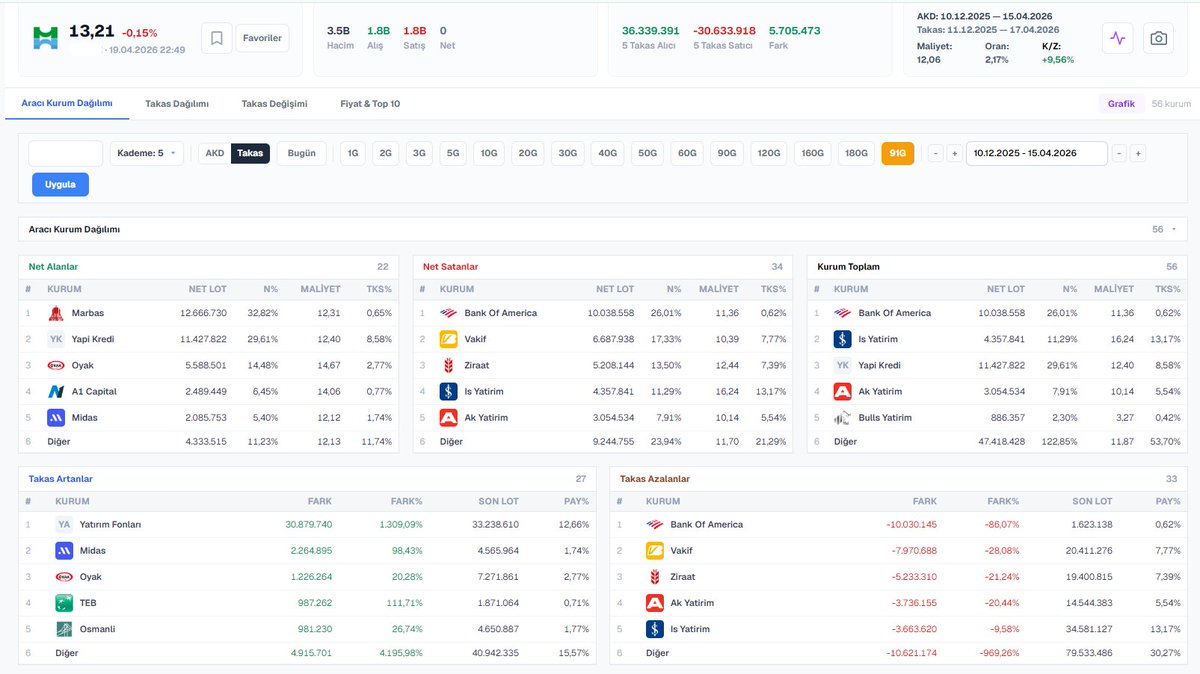
Task: Click Marbas logo in Net Alanlar
Action: point(56,313)
